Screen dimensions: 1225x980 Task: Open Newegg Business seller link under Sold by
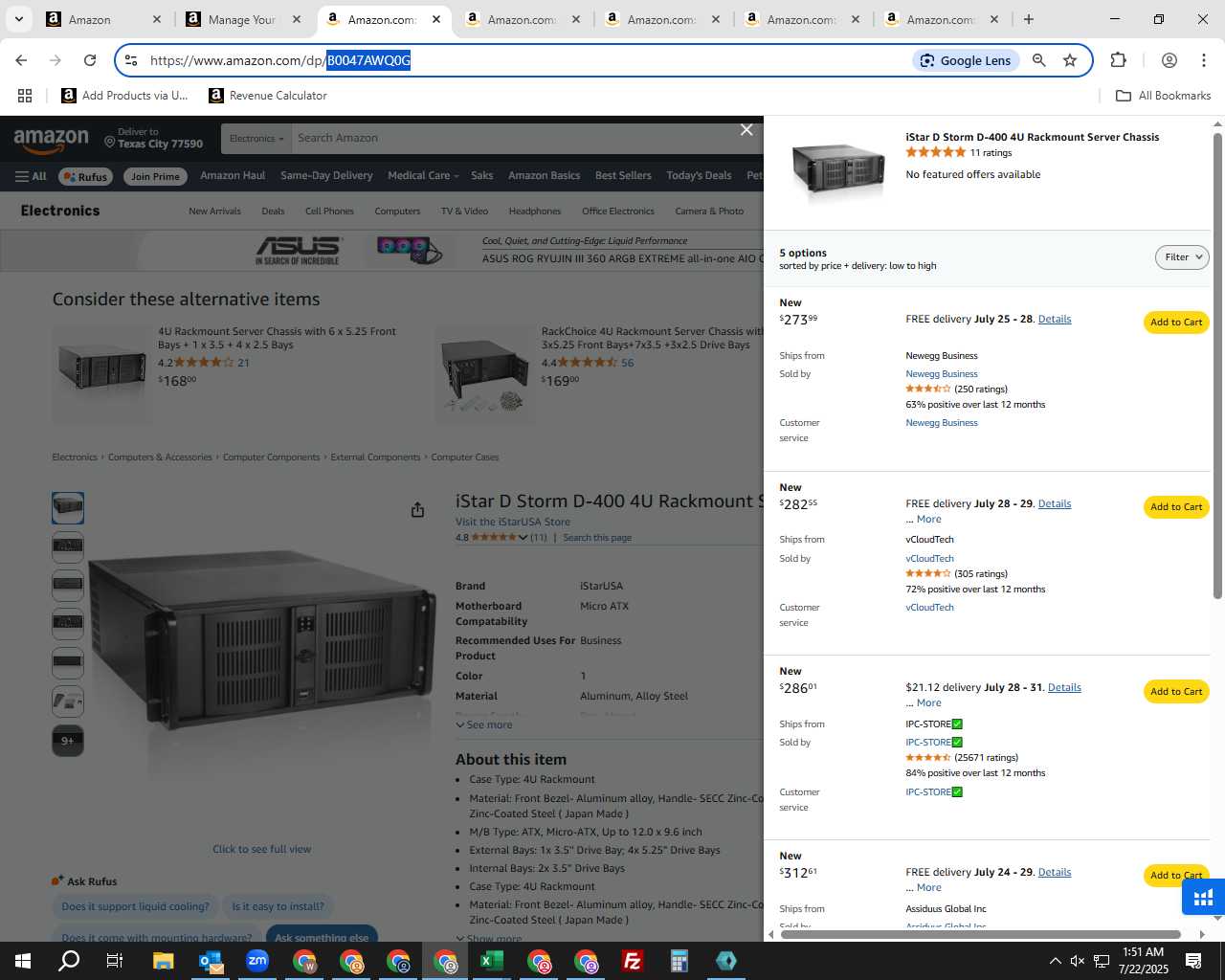(942, 374)
